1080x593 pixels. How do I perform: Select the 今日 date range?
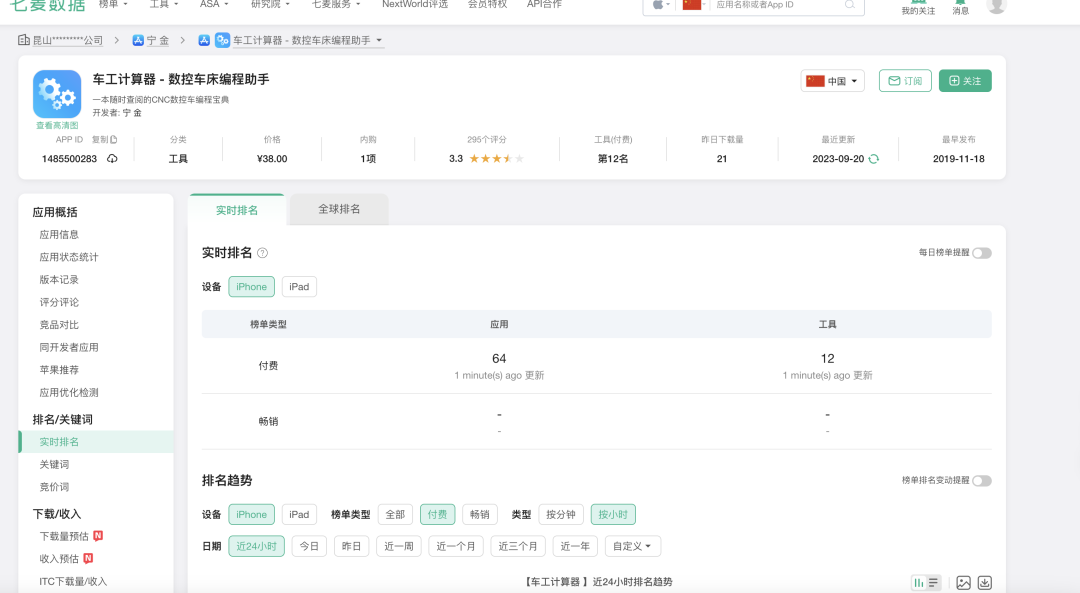click(x=309, y=546)
